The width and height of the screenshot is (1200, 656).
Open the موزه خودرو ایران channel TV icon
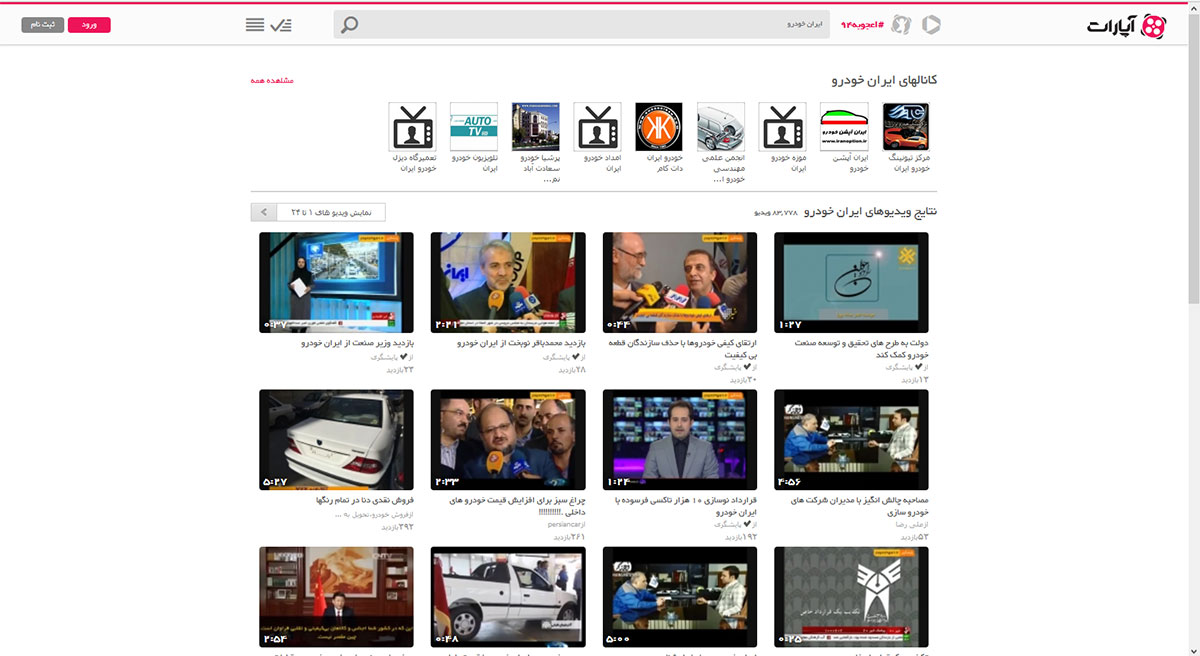click(x=782, y=127)
